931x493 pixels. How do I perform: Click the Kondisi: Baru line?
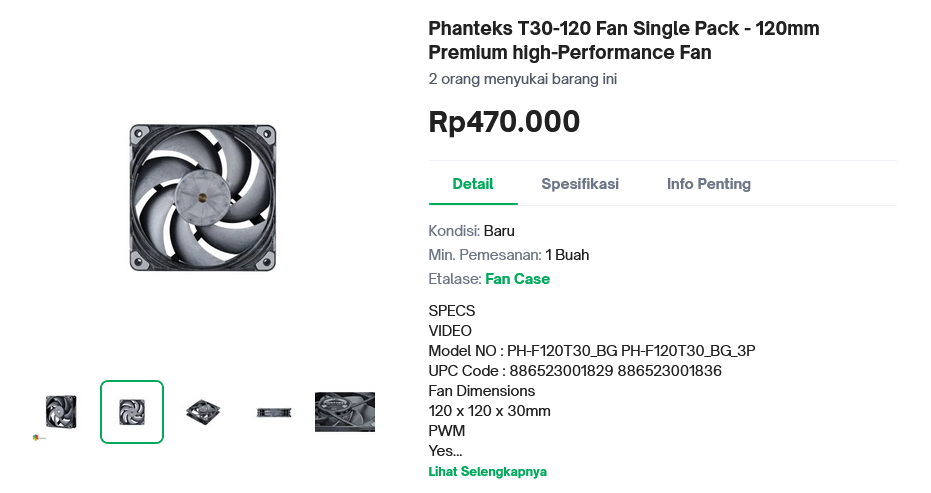click(472, 231)
